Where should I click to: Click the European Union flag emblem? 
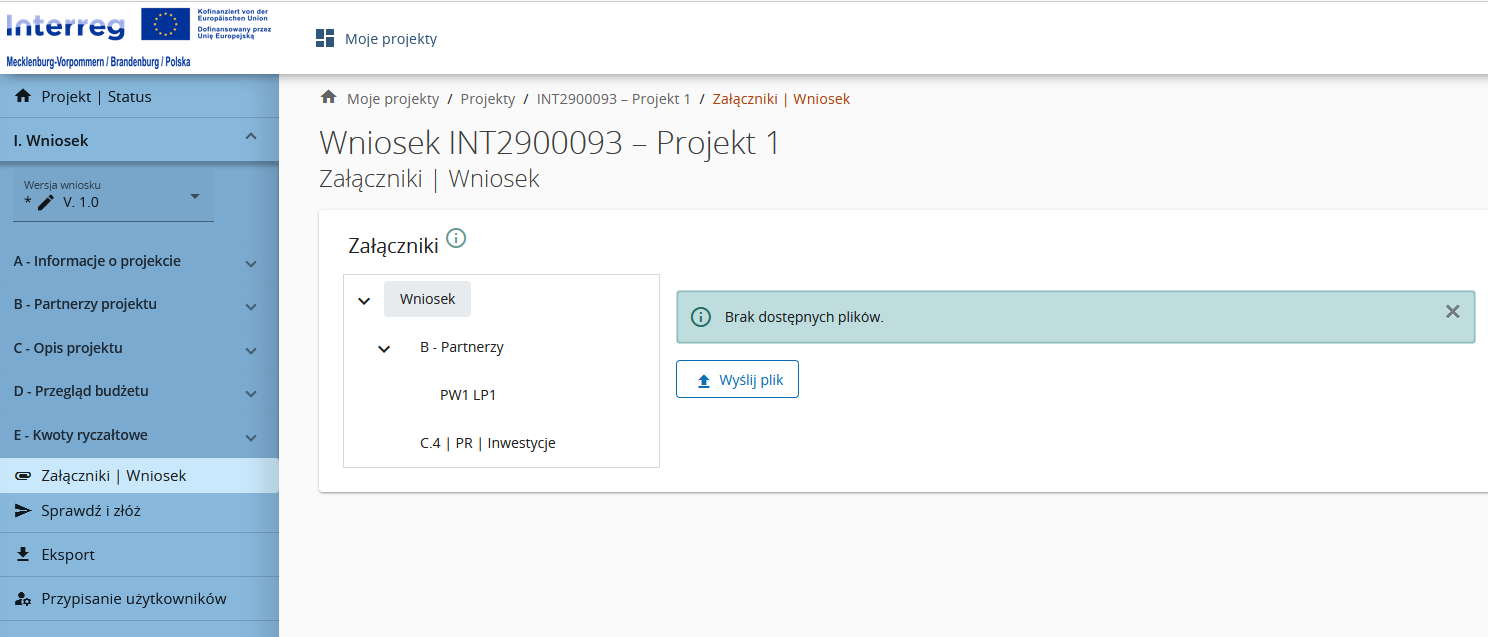click(166, 24)
